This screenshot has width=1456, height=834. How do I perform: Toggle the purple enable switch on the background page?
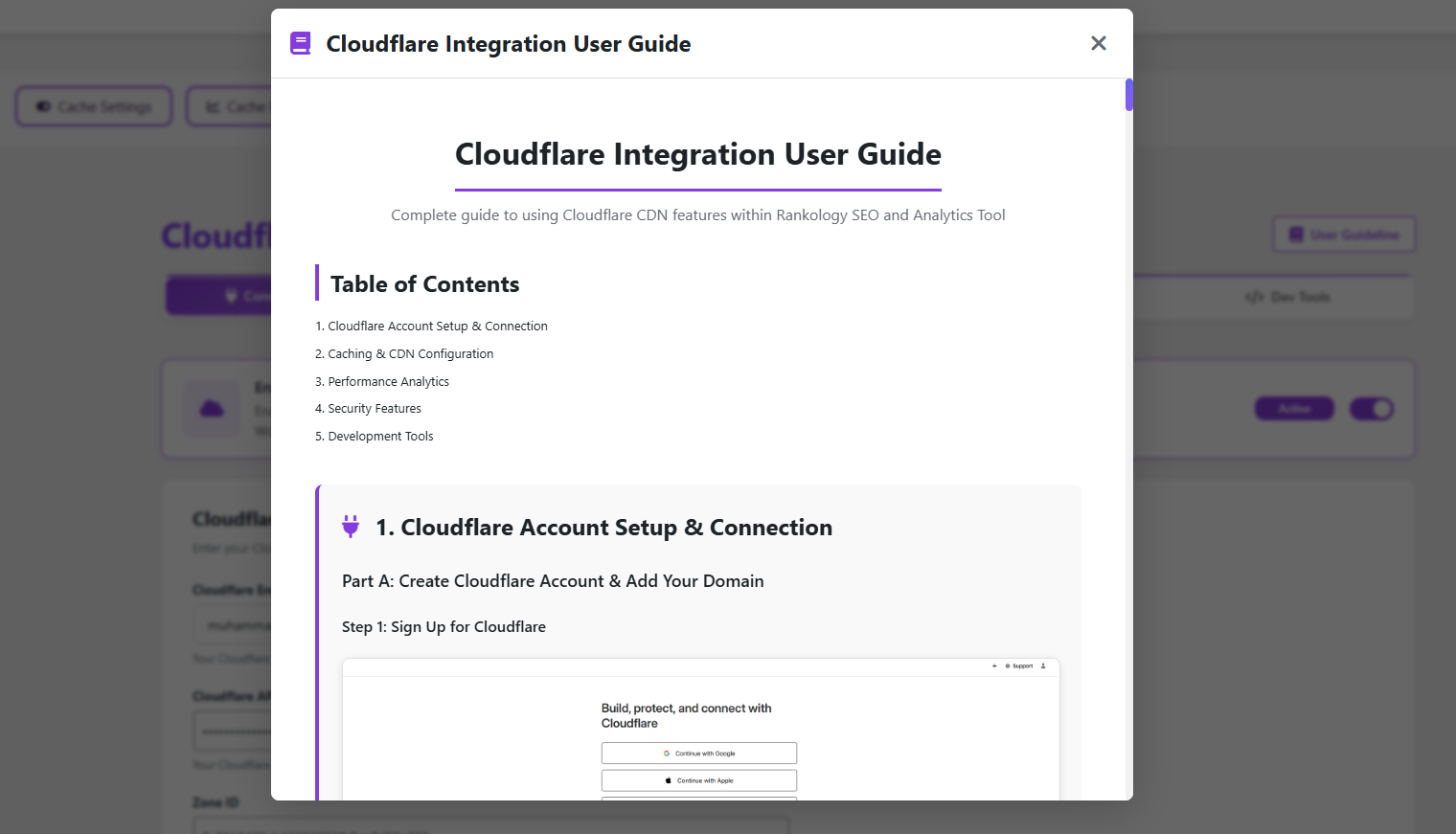1372,409
